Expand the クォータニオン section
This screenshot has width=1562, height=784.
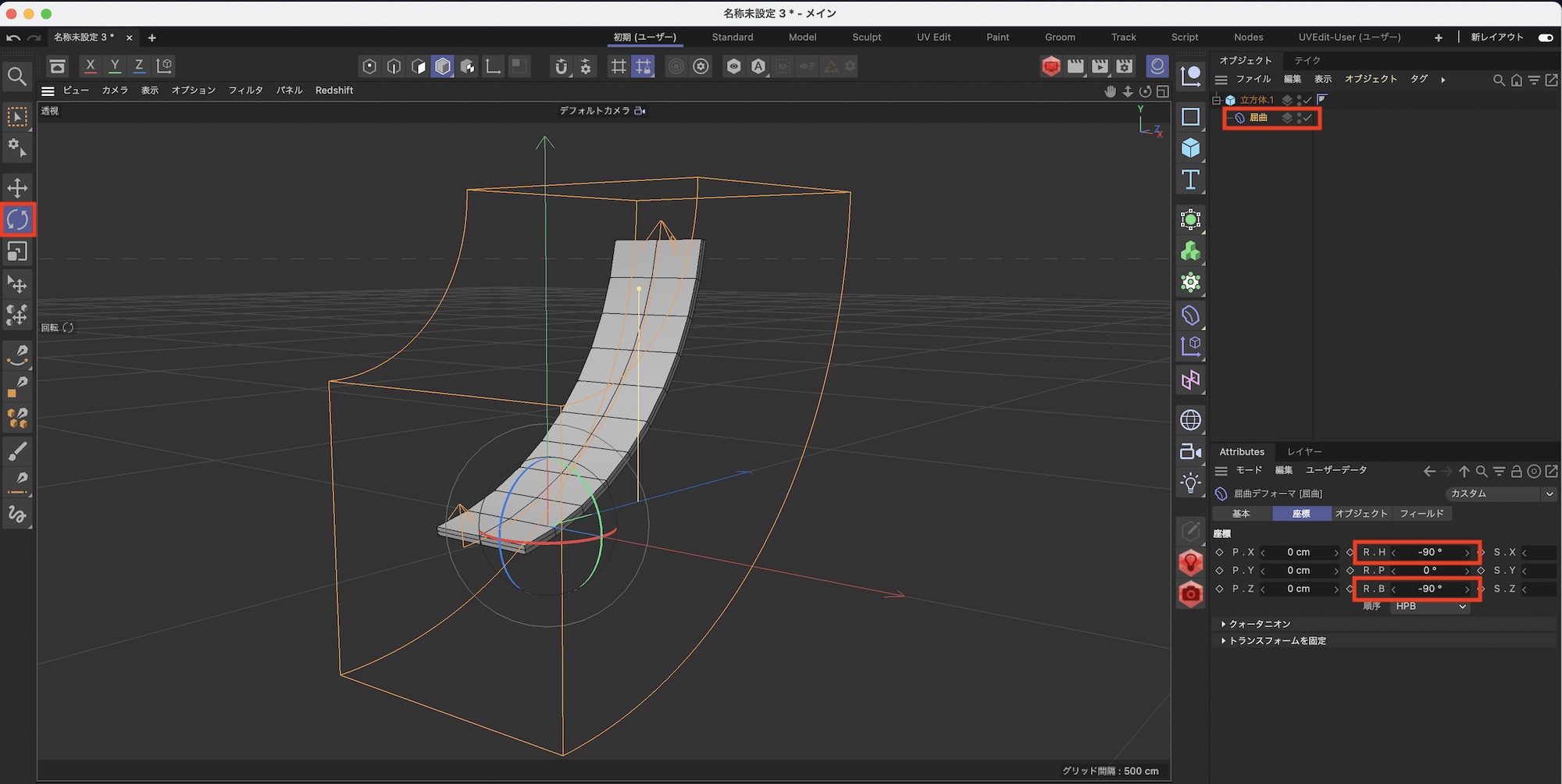pos(1259,624)
